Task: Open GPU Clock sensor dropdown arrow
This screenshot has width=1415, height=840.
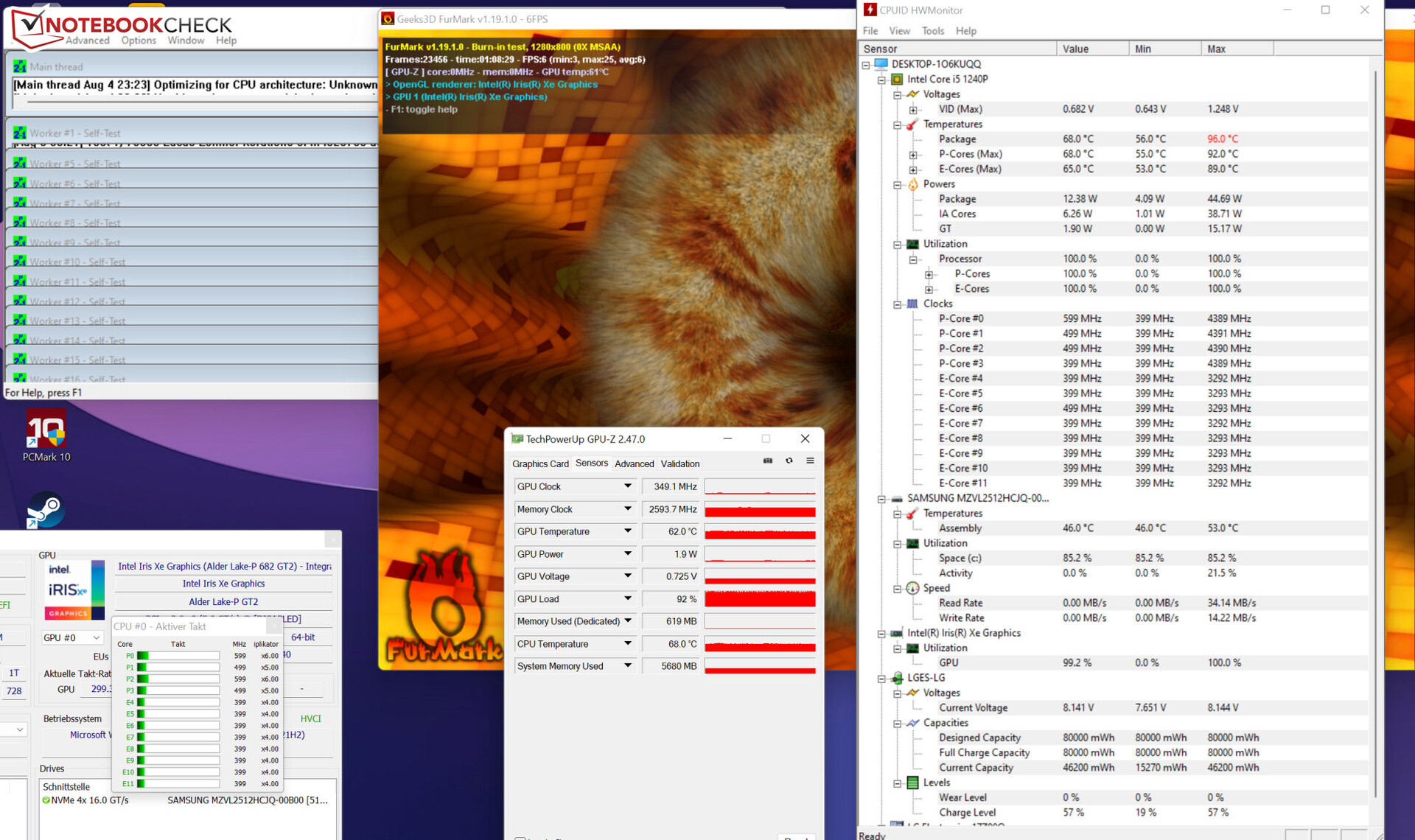Action: coord(627,486)
